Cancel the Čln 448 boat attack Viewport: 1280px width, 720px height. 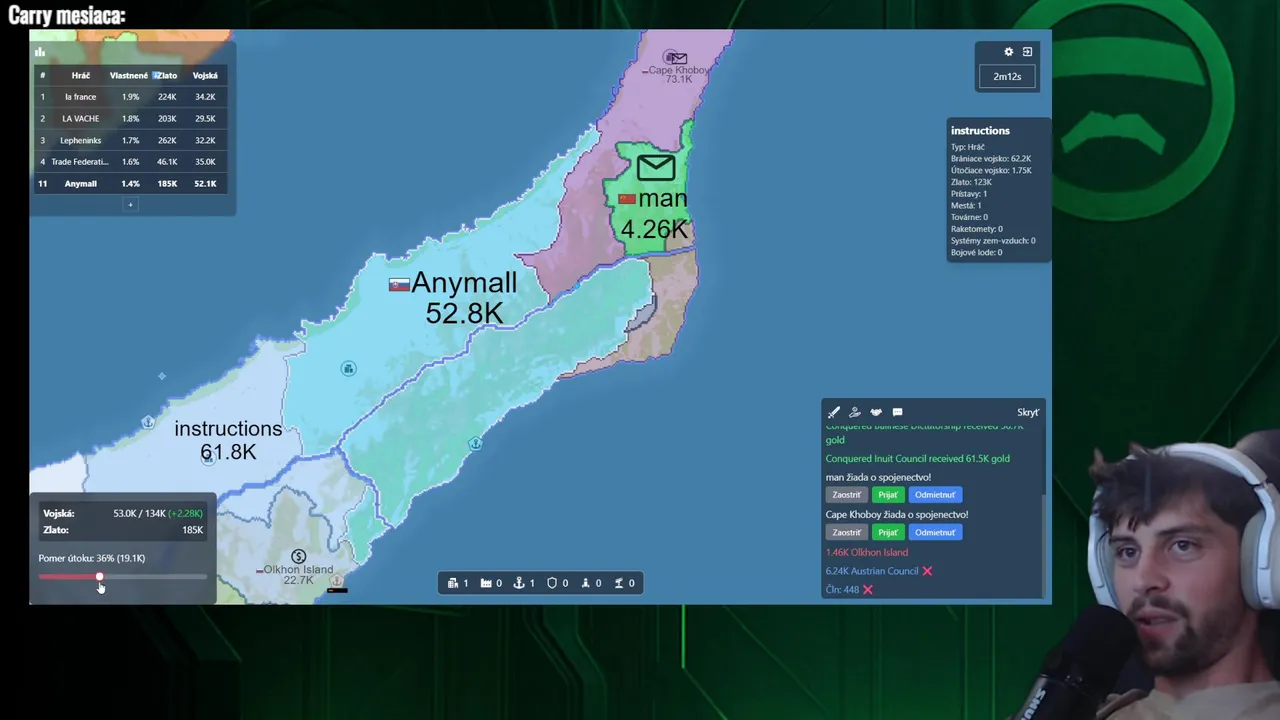click(868, 590)
